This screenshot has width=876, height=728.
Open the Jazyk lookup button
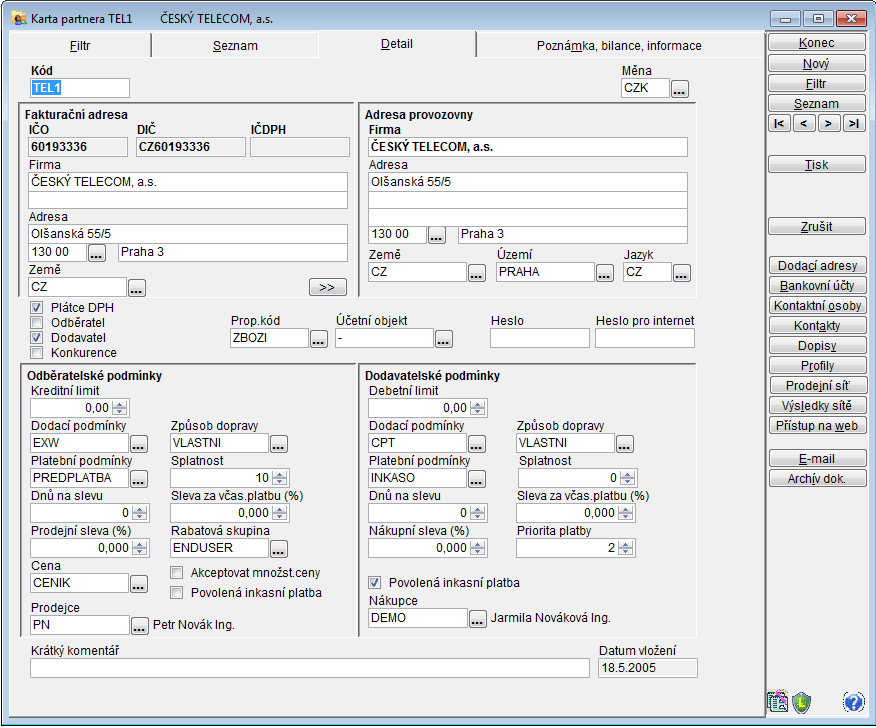pos(682,273)
